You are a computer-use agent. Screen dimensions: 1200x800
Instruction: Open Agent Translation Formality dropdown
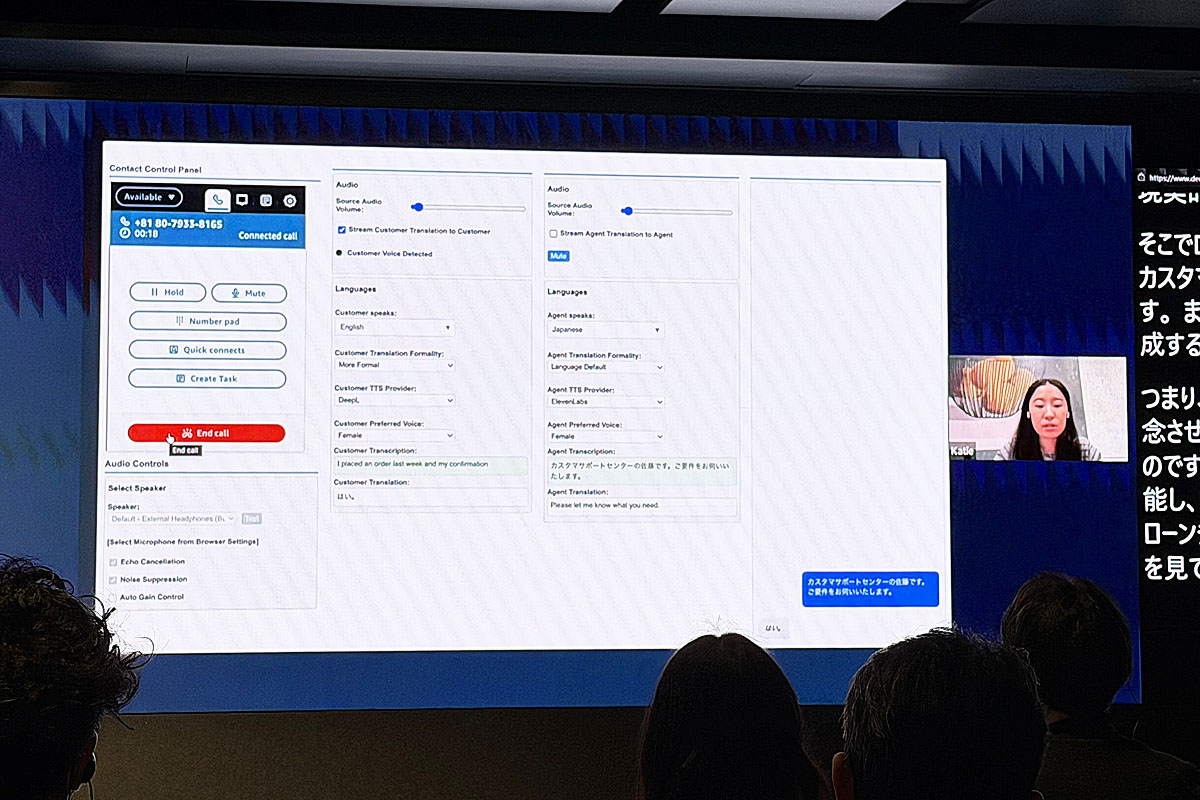point(606,367)
